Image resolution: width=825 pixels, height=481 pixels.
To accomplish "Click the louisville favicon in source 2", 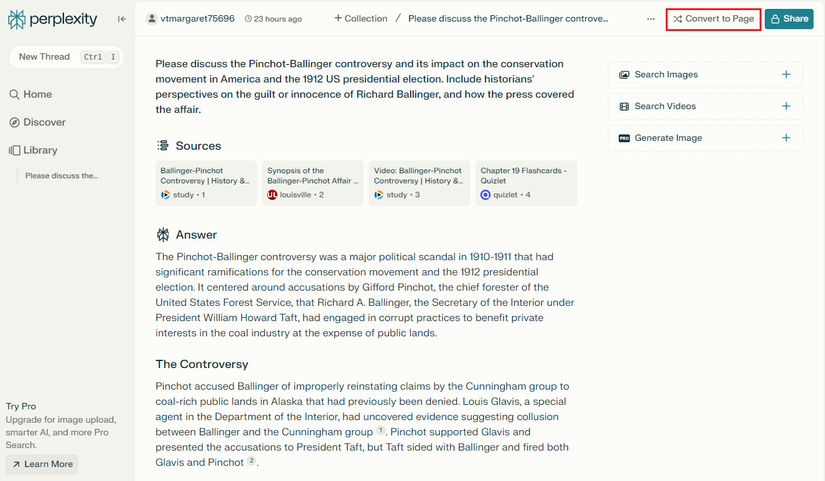I will (272, 195).
